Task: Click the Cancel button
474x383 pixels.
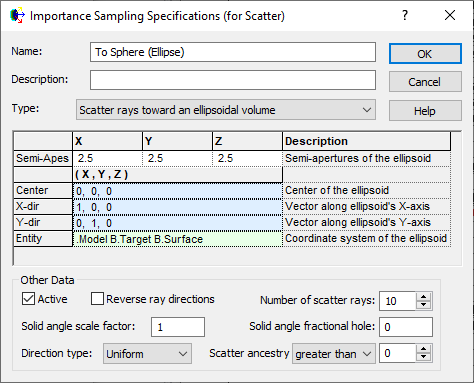Action: [425, 82]
